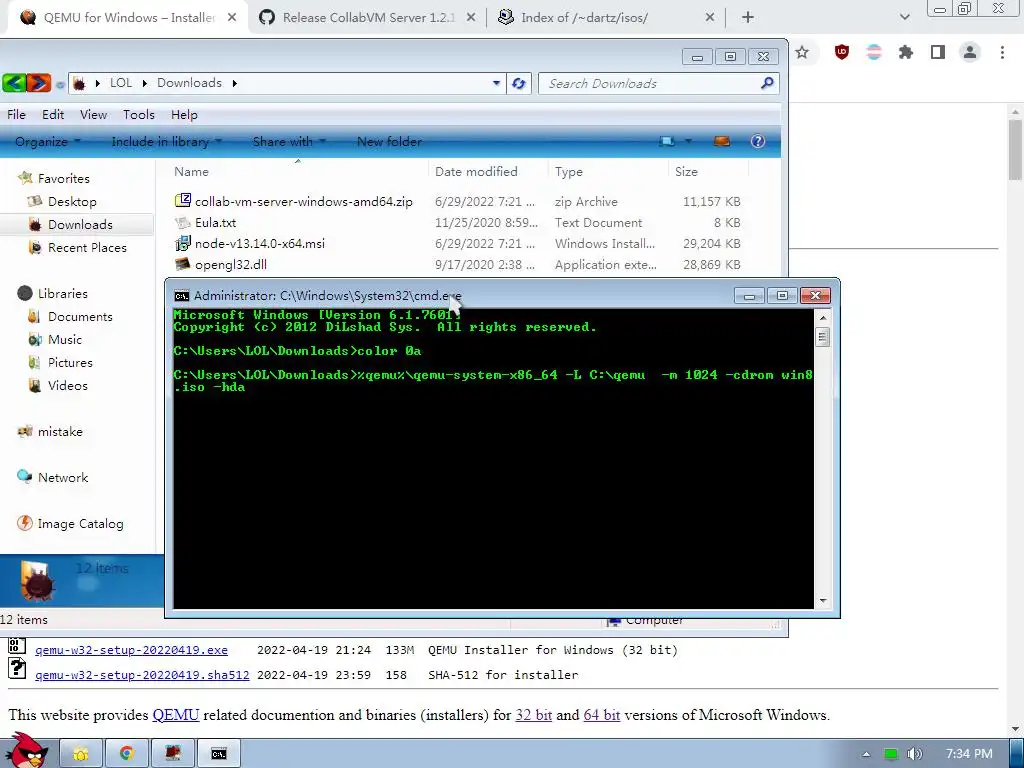The image size is (1024, 768).
Task: Switch to Release CollabVM Server tab
Action: coord(368,18)
